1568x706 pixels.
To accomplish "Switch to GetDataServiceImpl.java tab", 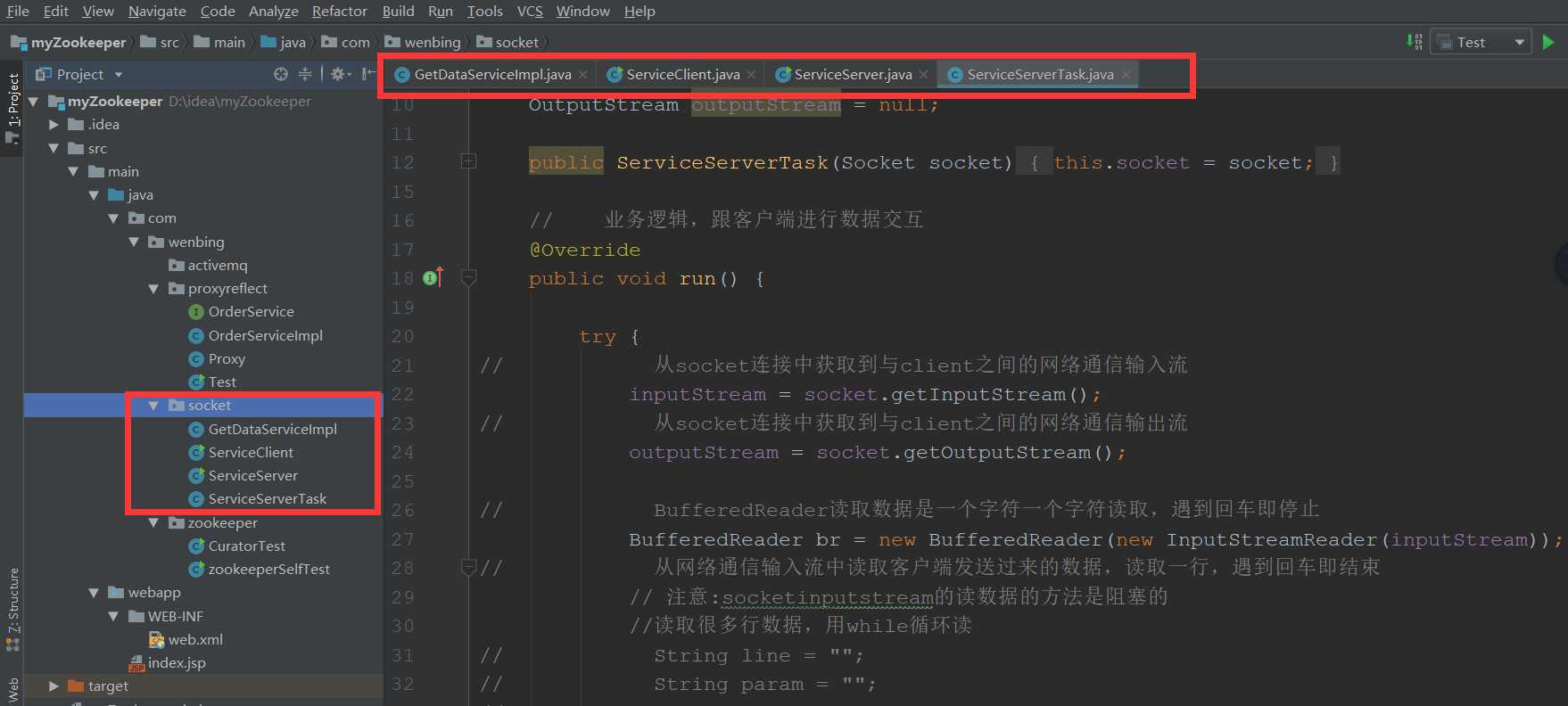I will [x=492, y=75].
